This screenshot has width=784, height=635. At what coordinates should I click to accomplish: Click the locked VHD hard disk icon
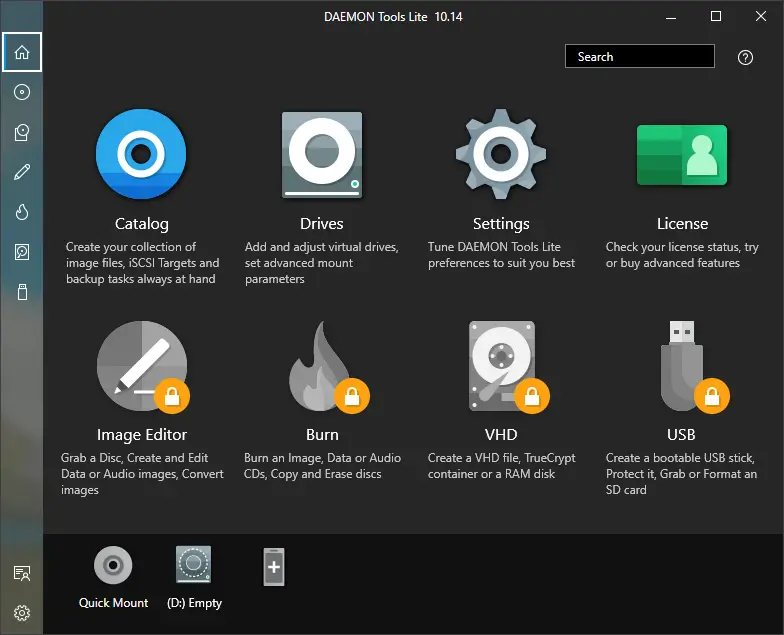[502, 366]
